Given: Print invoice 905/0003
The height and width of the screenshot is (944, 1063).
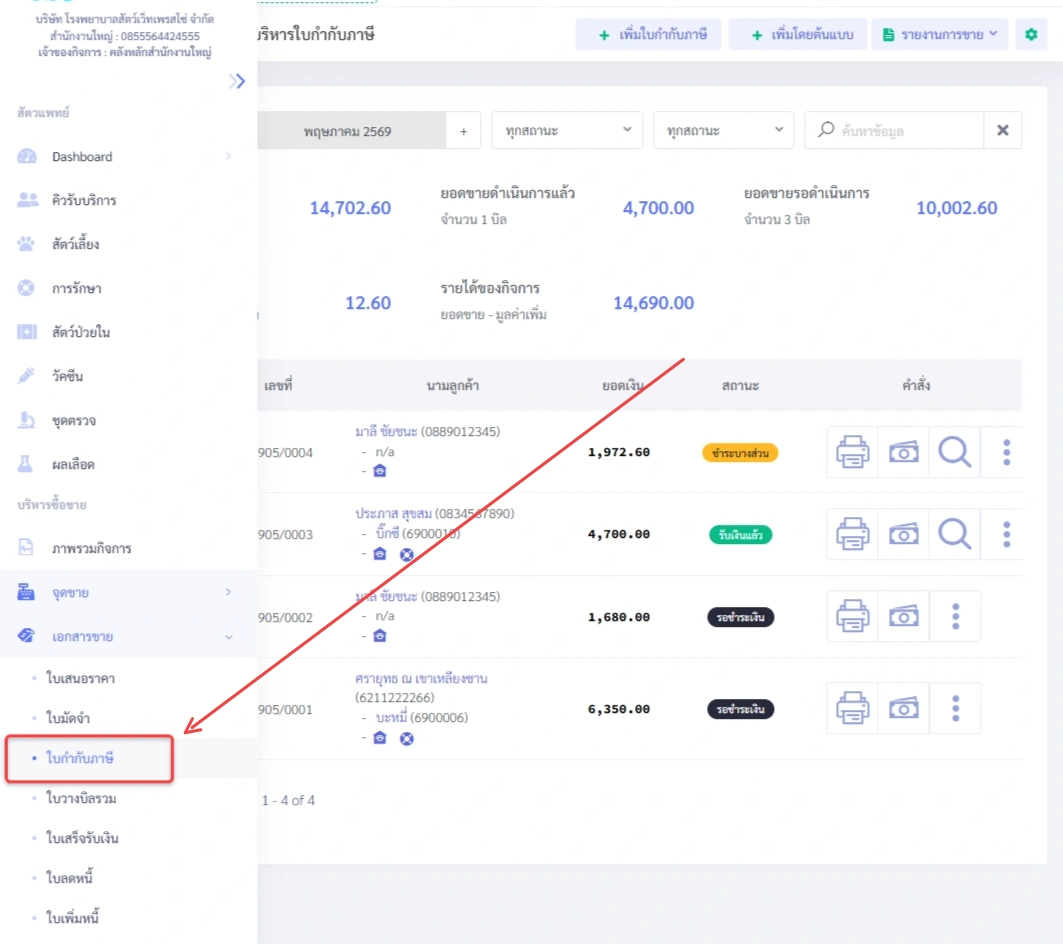Looking at the screenshot, I should pos(852,534).
